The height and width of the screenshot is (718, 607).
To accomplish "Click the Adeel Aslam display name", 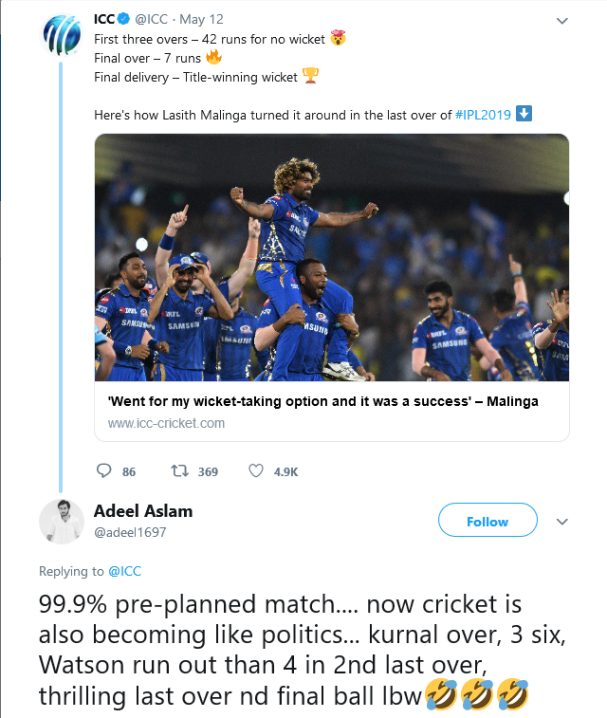I will point(143,511).
